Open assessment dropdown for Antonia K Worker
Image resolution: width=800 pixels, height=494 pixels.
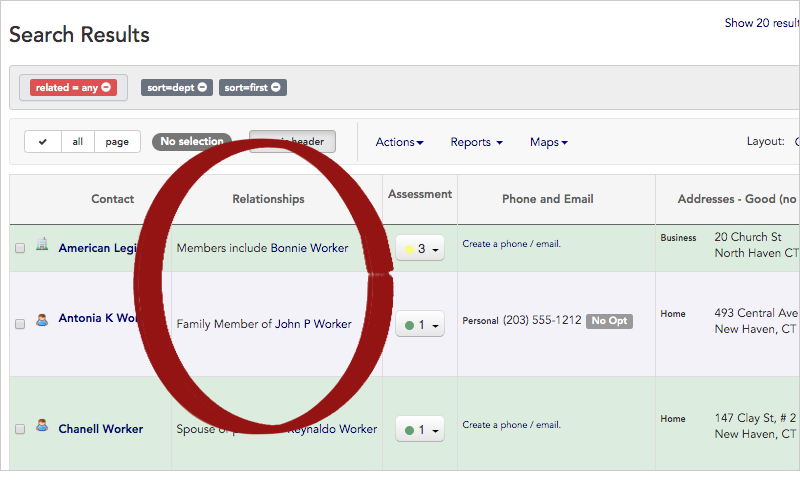(x=420, y=325)
